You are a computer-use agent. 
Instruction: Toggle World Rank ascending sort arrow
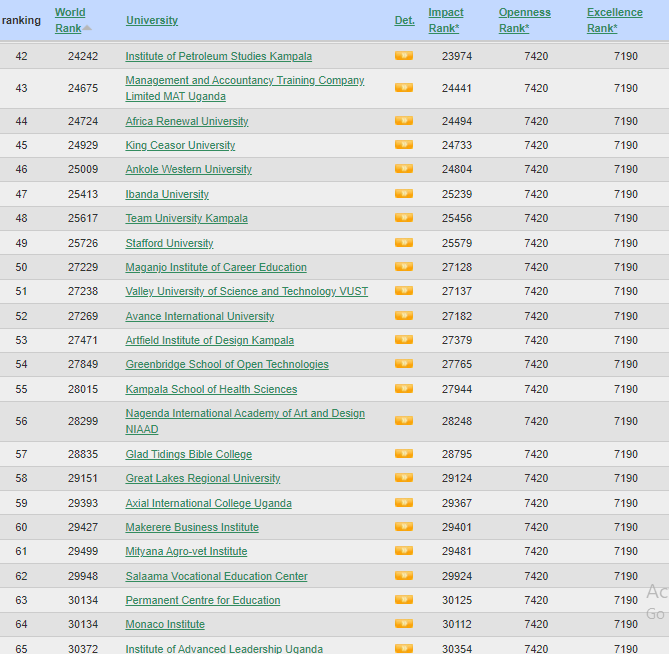pos(87,28)
